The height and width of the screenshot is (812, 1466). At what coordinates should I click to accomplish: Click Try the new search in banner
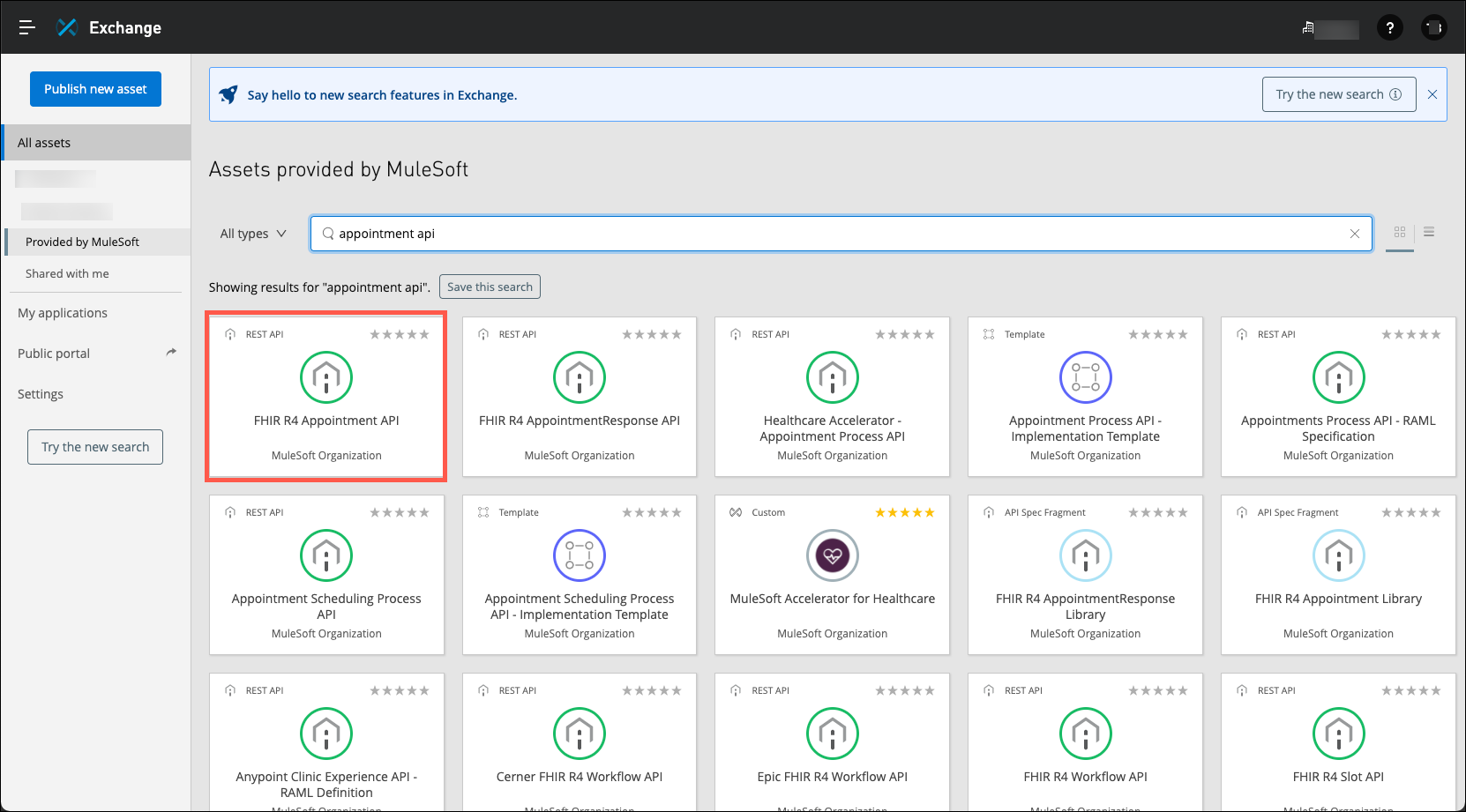1339,94
